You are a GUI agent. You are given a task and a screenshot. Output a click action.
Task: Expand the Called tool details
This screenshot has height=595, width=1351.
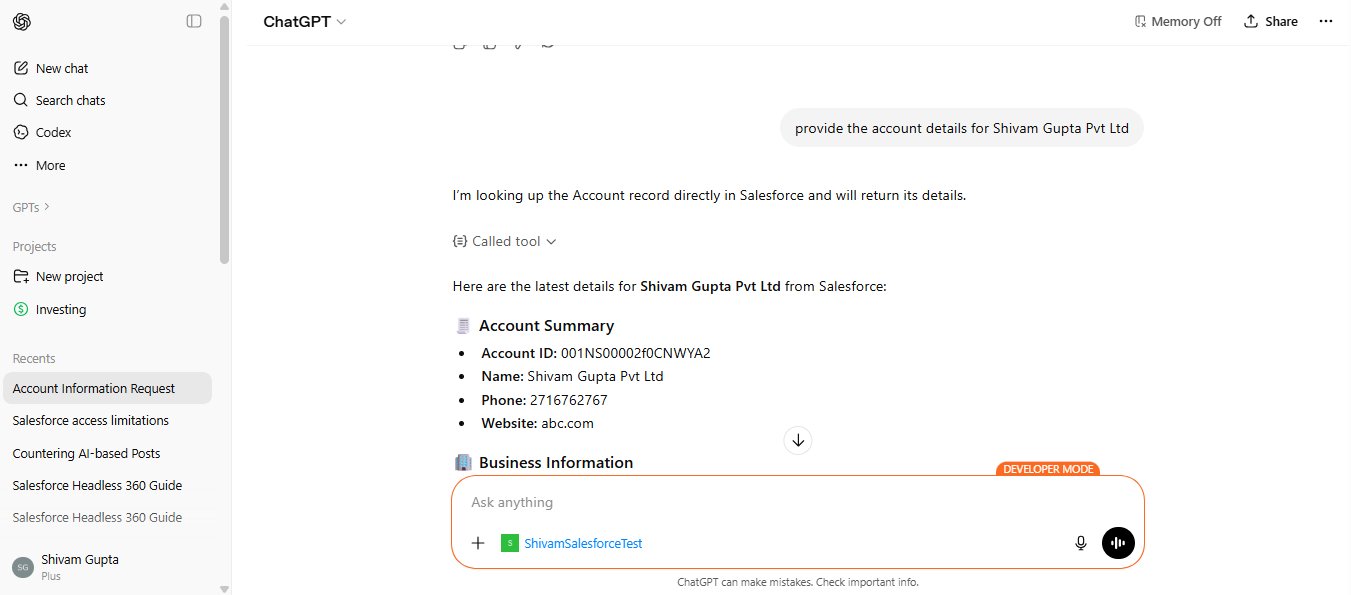pos(505,241)
